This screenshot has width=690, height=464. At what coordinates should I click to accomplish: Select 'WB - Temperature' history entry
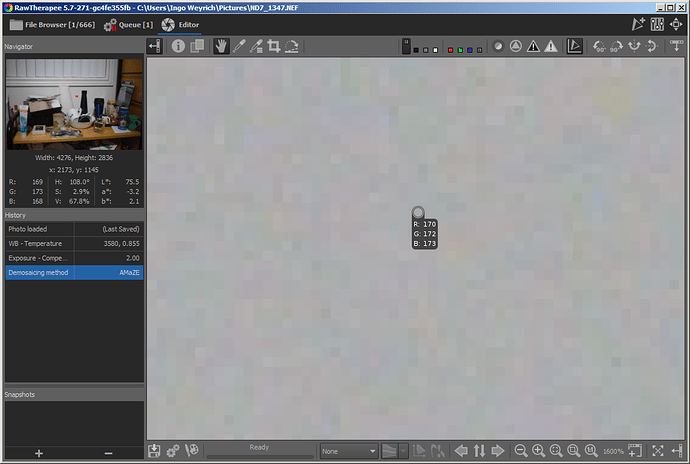point(74,243)
